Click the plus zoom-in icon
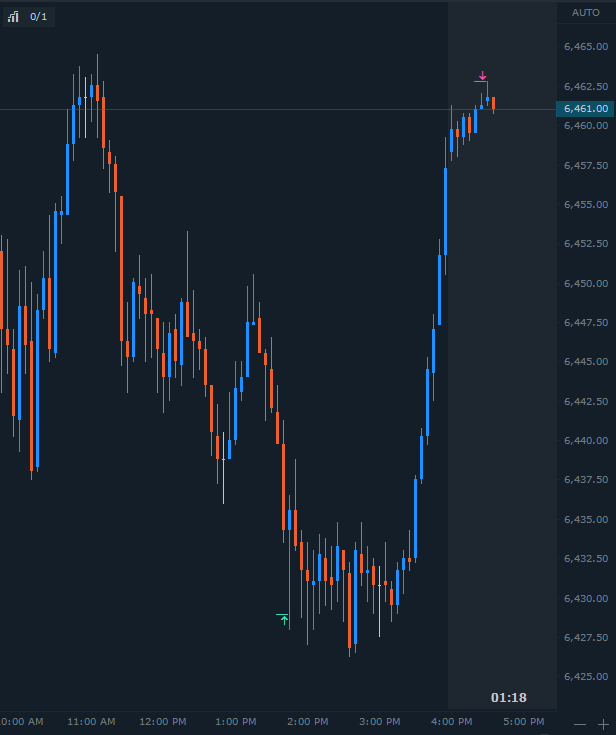Viewport: 616px width, 735px height. point(603,725)
